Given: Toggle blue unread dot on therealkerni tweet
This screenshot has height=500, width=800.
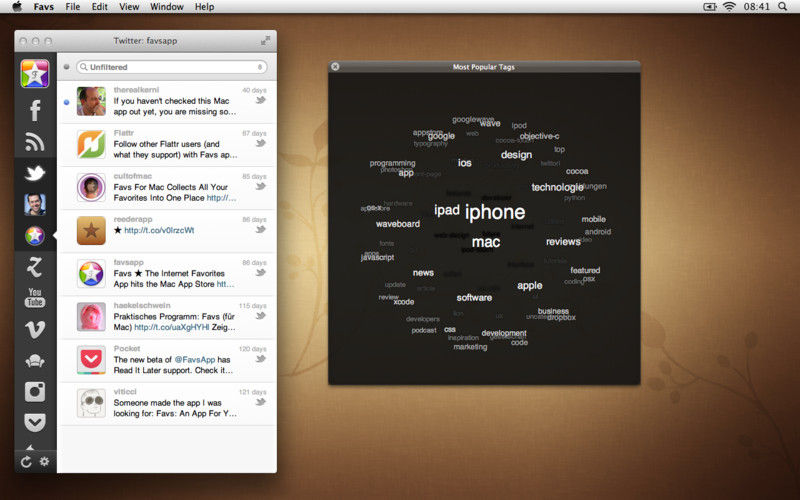Looking at the screenshot, I should pyautogui.click(x=66, y=102).
